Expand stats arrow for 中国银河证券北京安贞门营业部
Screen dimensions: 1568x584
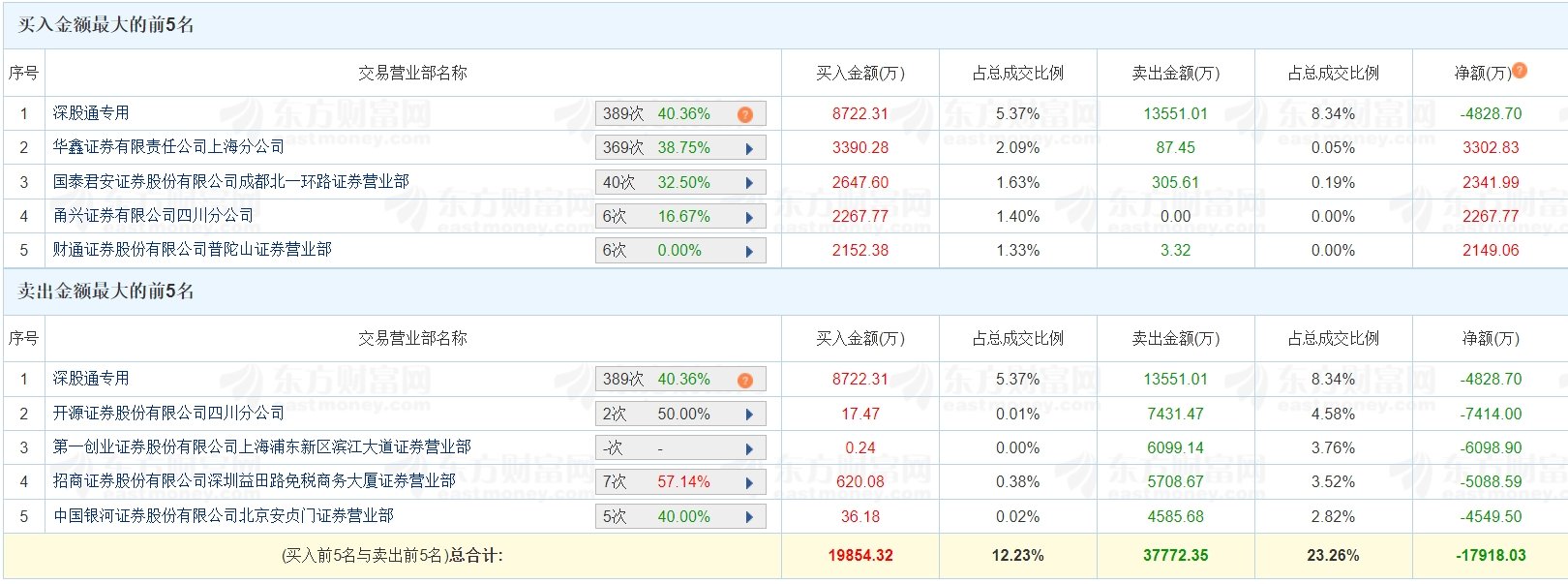pyautogui.click(x=749, y=516)
